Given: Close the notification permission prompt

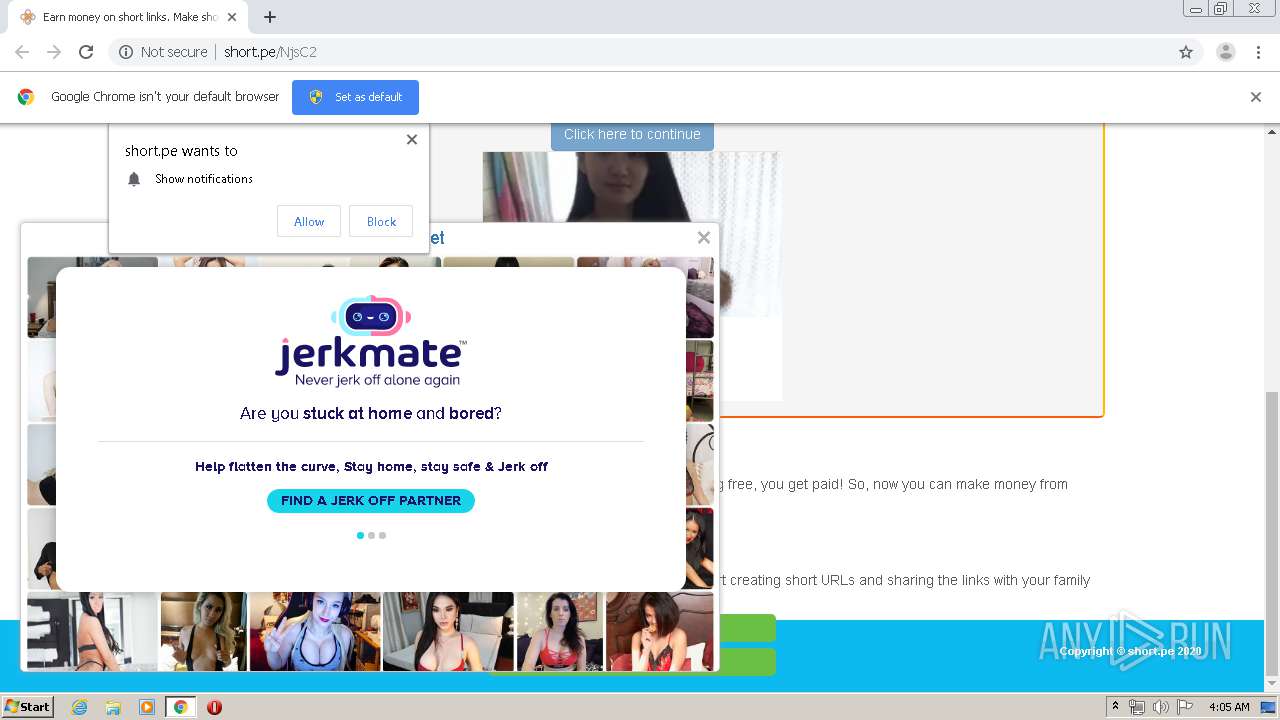Looking at the screenshot, I should click(412, 140).
